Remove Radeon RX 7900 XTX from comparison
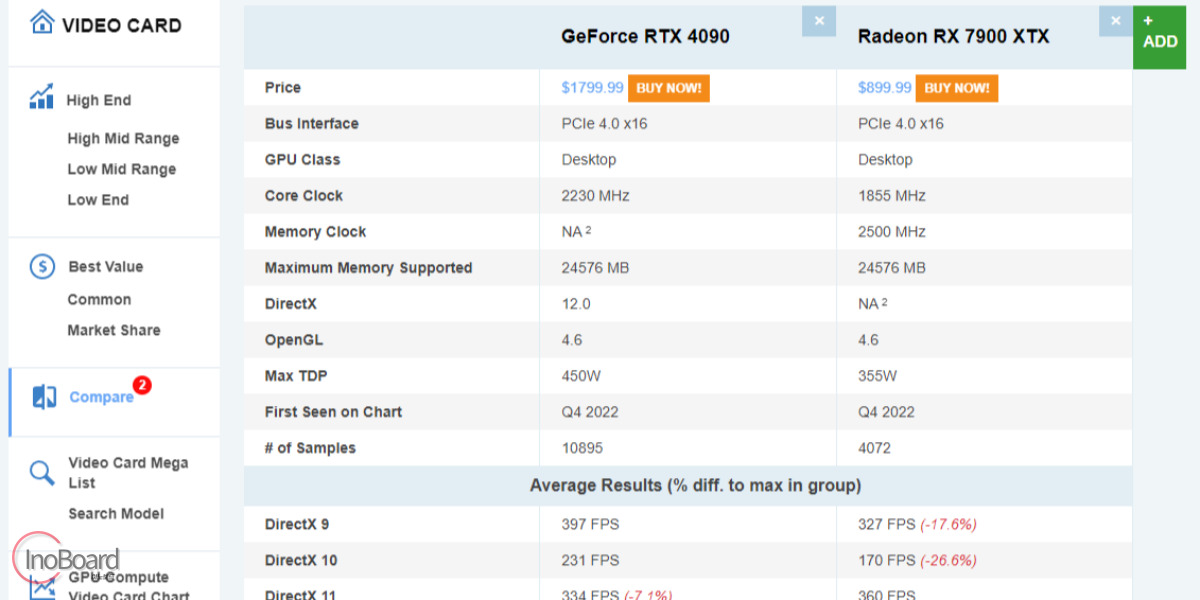 [1116, 21]
